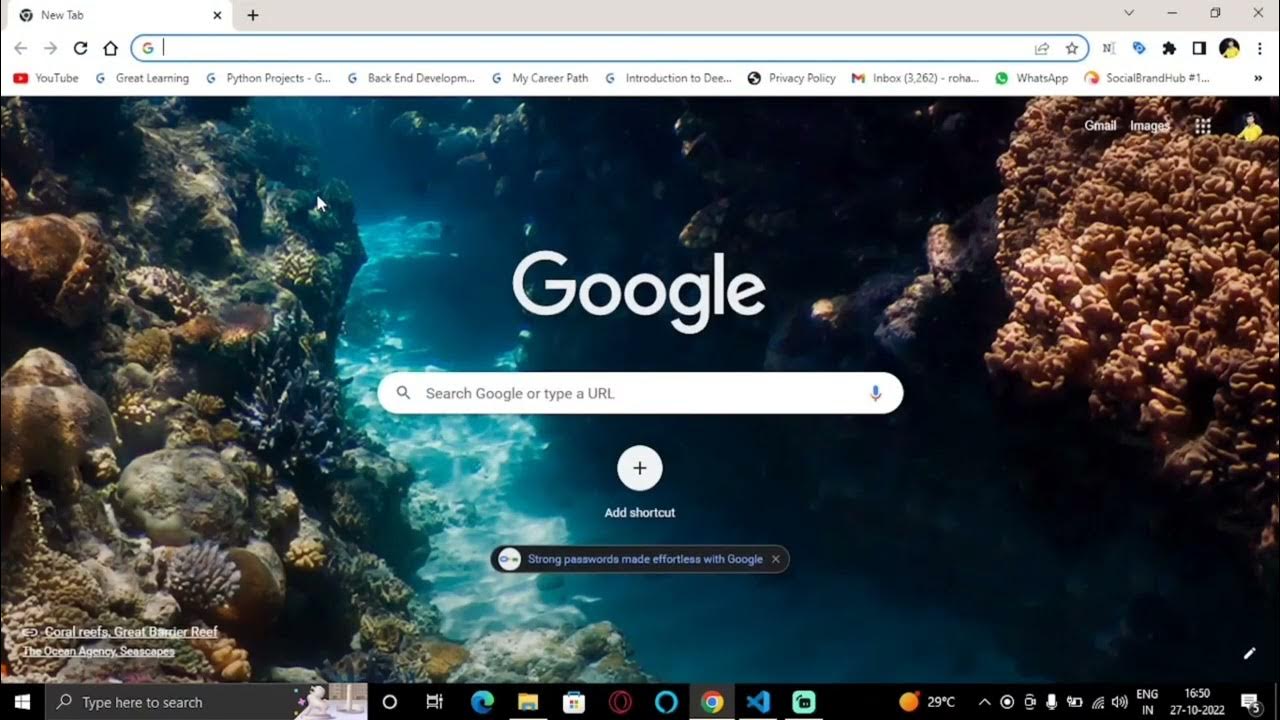Click the Add shortcut plus button
Screen dimensions: 1280x720
coord(640,468)
